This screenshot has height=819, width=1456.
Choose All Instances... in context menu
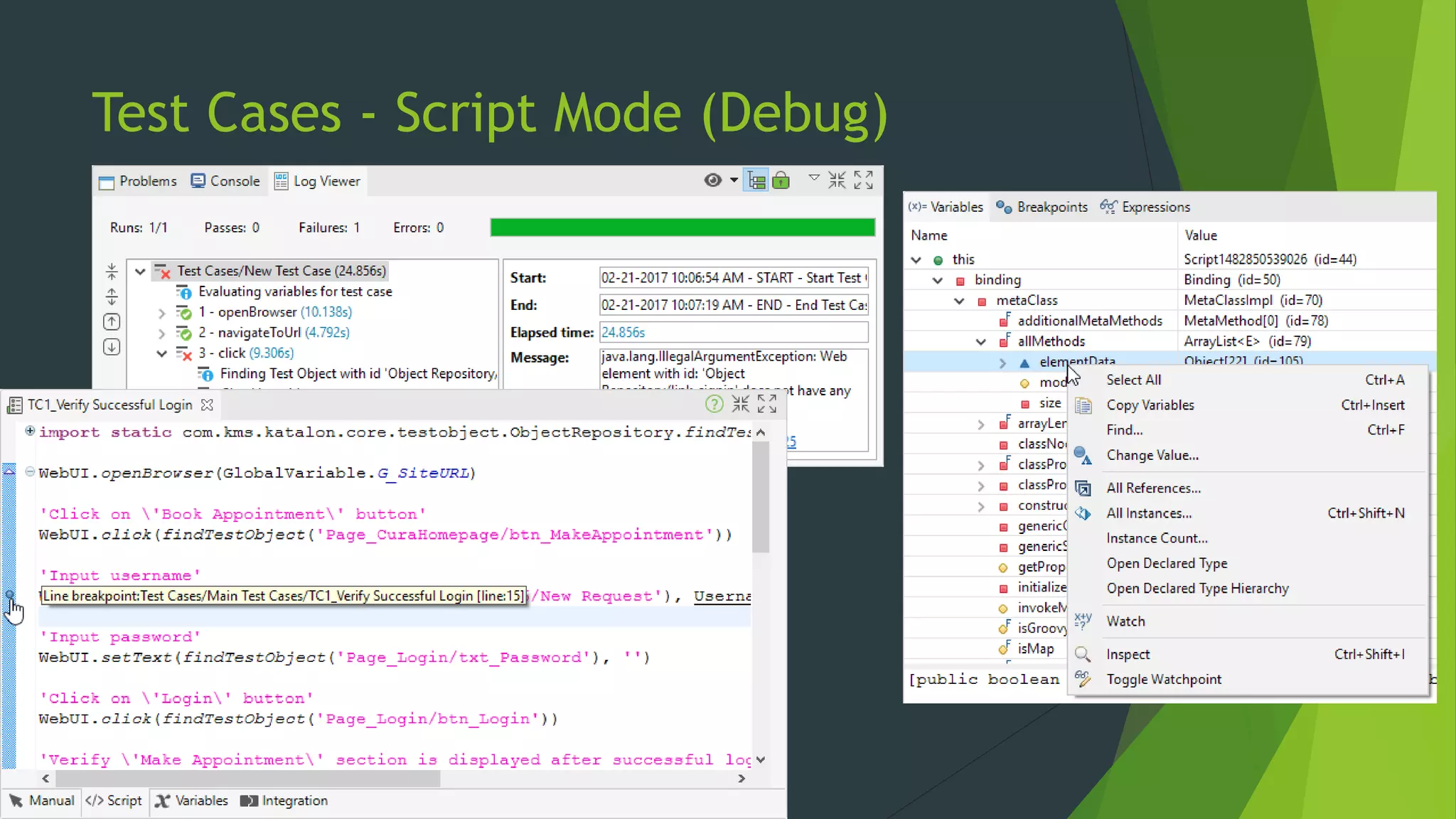tap(1250, 513)
